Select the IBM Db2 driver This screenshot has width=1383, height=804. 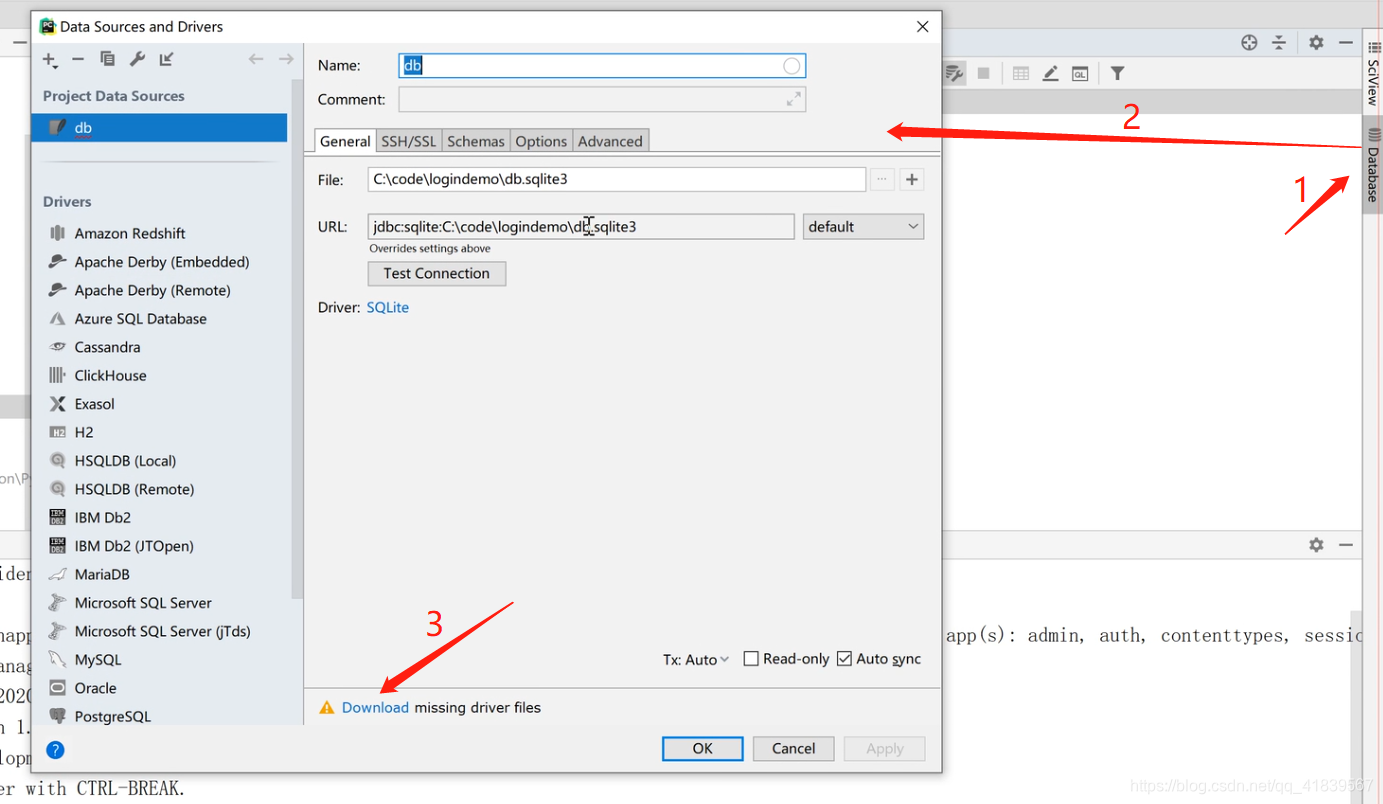(x=102, y=517)
